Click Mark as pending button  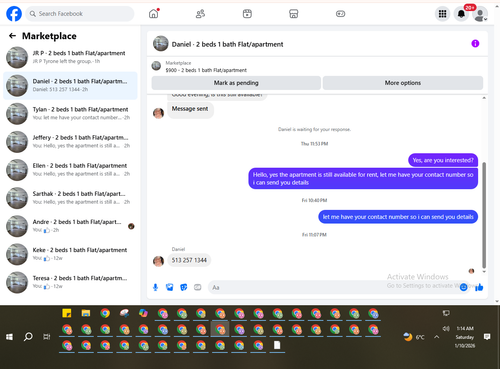tap(236, 83)
